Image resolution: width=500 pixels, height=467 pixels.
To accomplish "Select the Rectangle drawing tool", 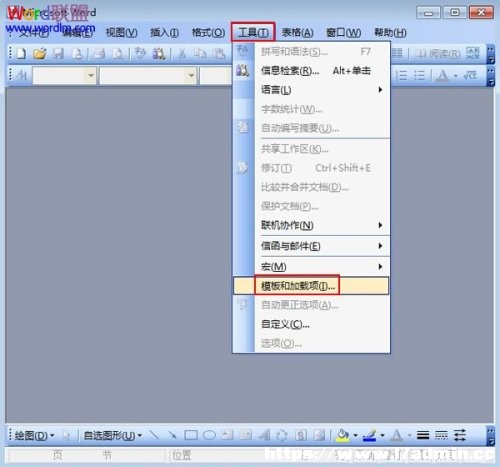I will click(191, 435).
